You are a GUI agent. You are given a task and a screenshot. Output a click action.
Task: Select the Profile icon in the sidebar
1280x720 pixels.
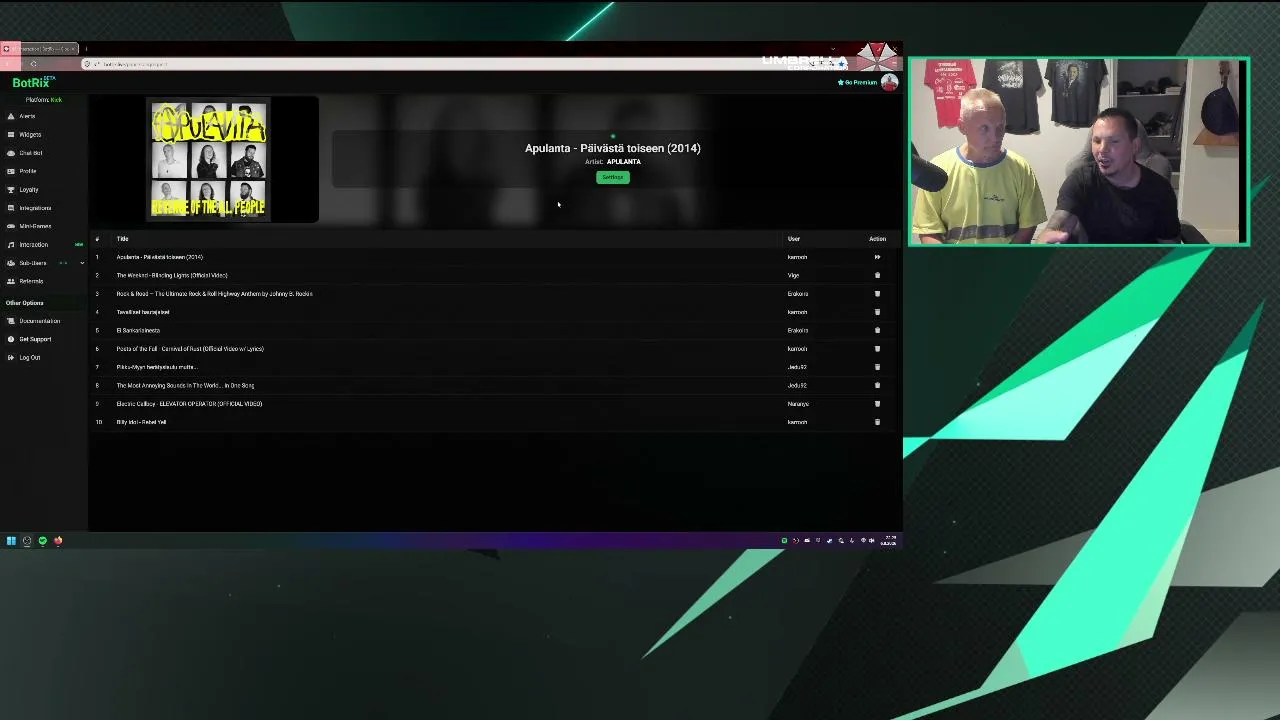[x=11, y=171]
